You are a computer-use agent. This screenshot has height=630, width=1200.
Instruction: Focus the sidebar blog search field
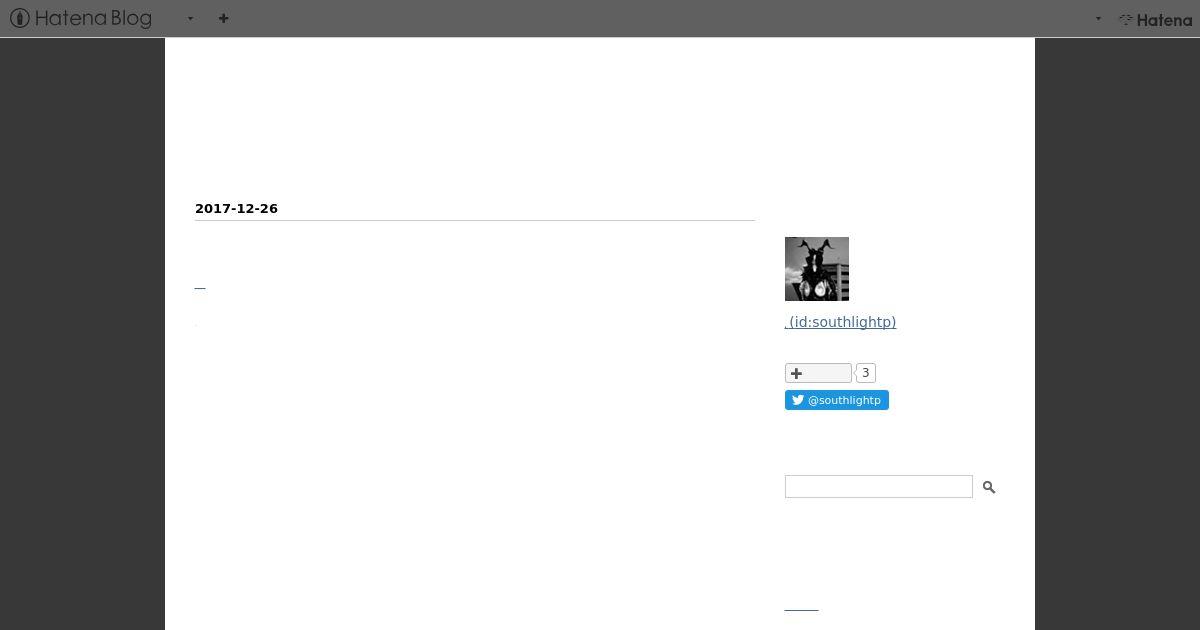(879, 487)
